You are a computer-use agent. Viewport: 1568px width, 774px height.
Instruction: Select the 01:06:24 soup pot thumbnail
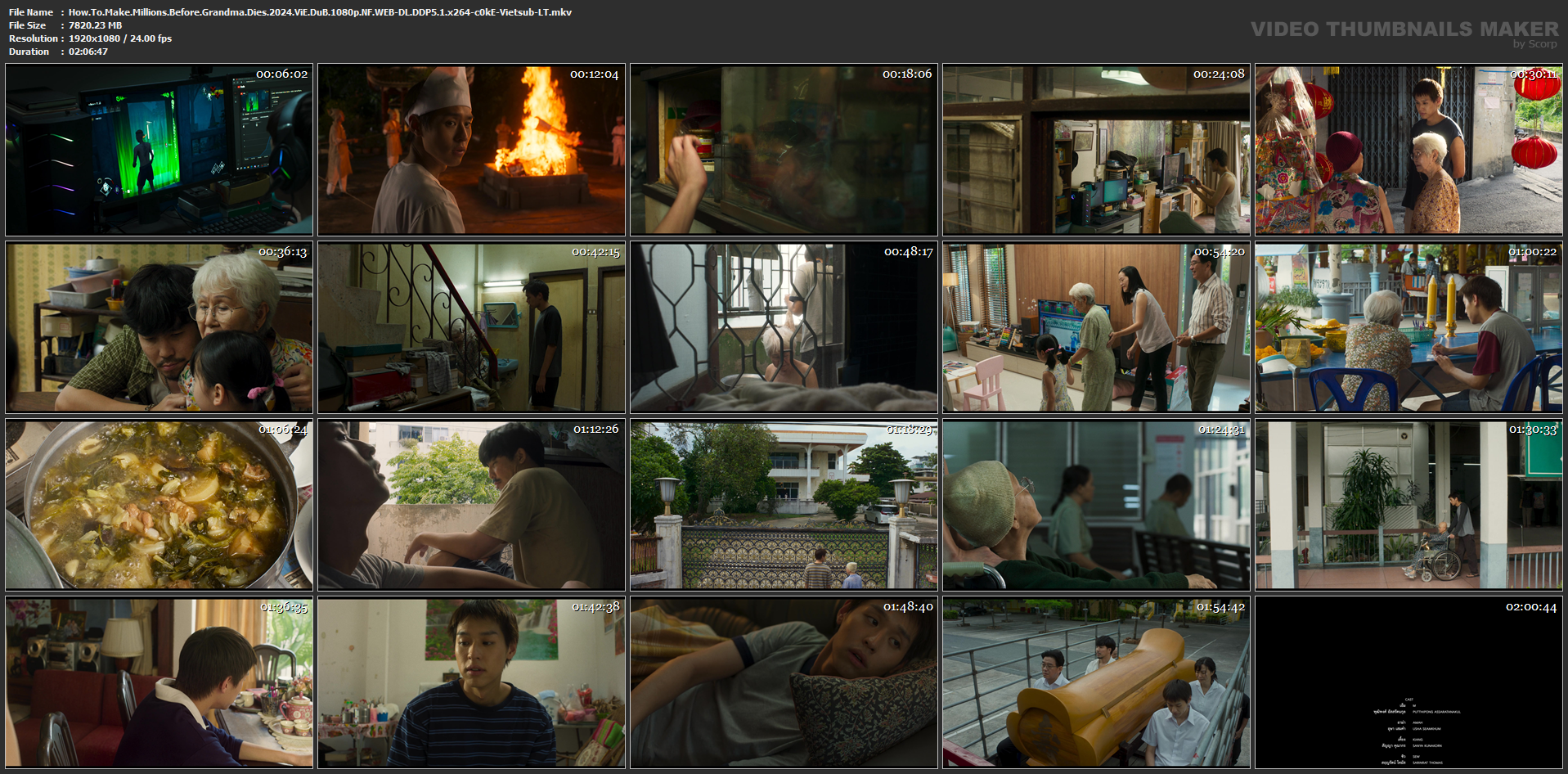pos(159,505)
